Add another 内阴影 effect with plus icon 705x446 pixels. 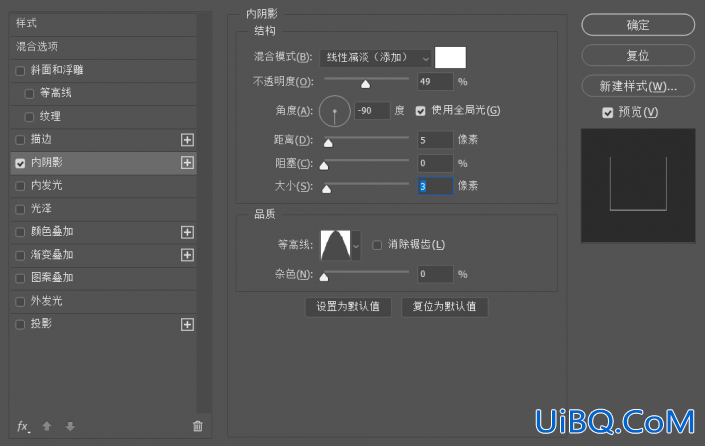click(187, 163)
